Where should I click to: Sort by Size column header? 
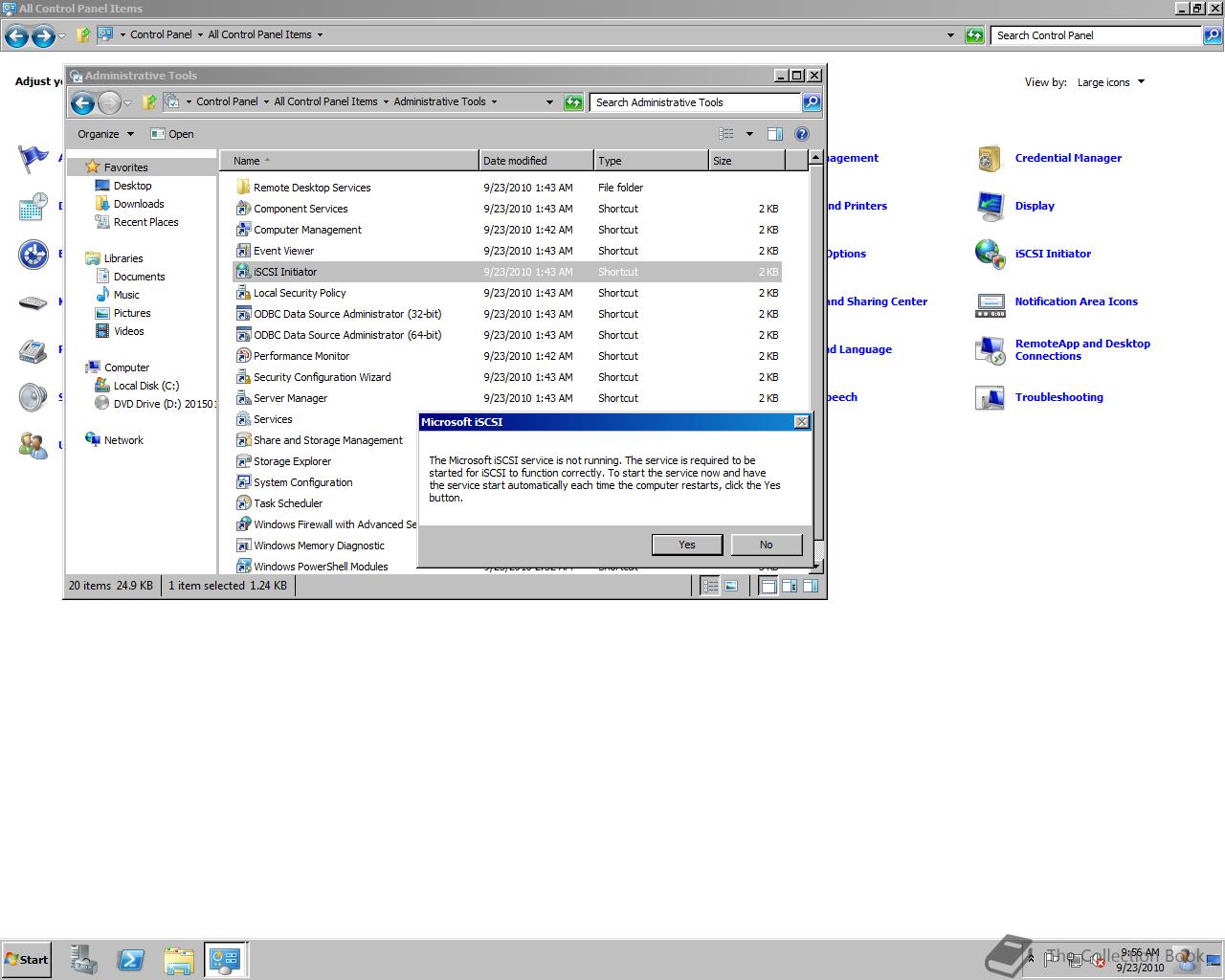tap(746, 161)
